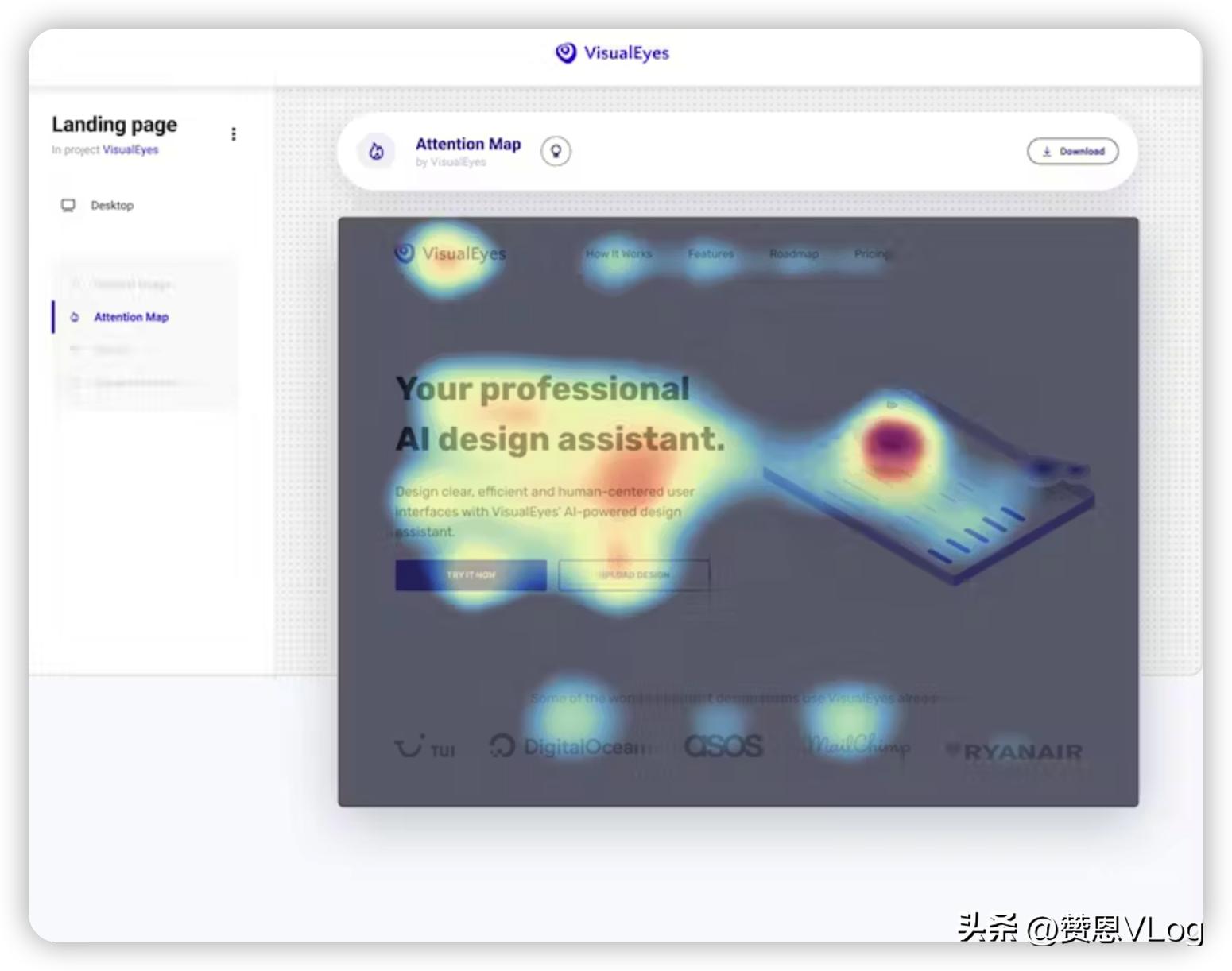
Task: Click the VisualEyes eye logo in the top bar
Action: (x=566, y=52)
